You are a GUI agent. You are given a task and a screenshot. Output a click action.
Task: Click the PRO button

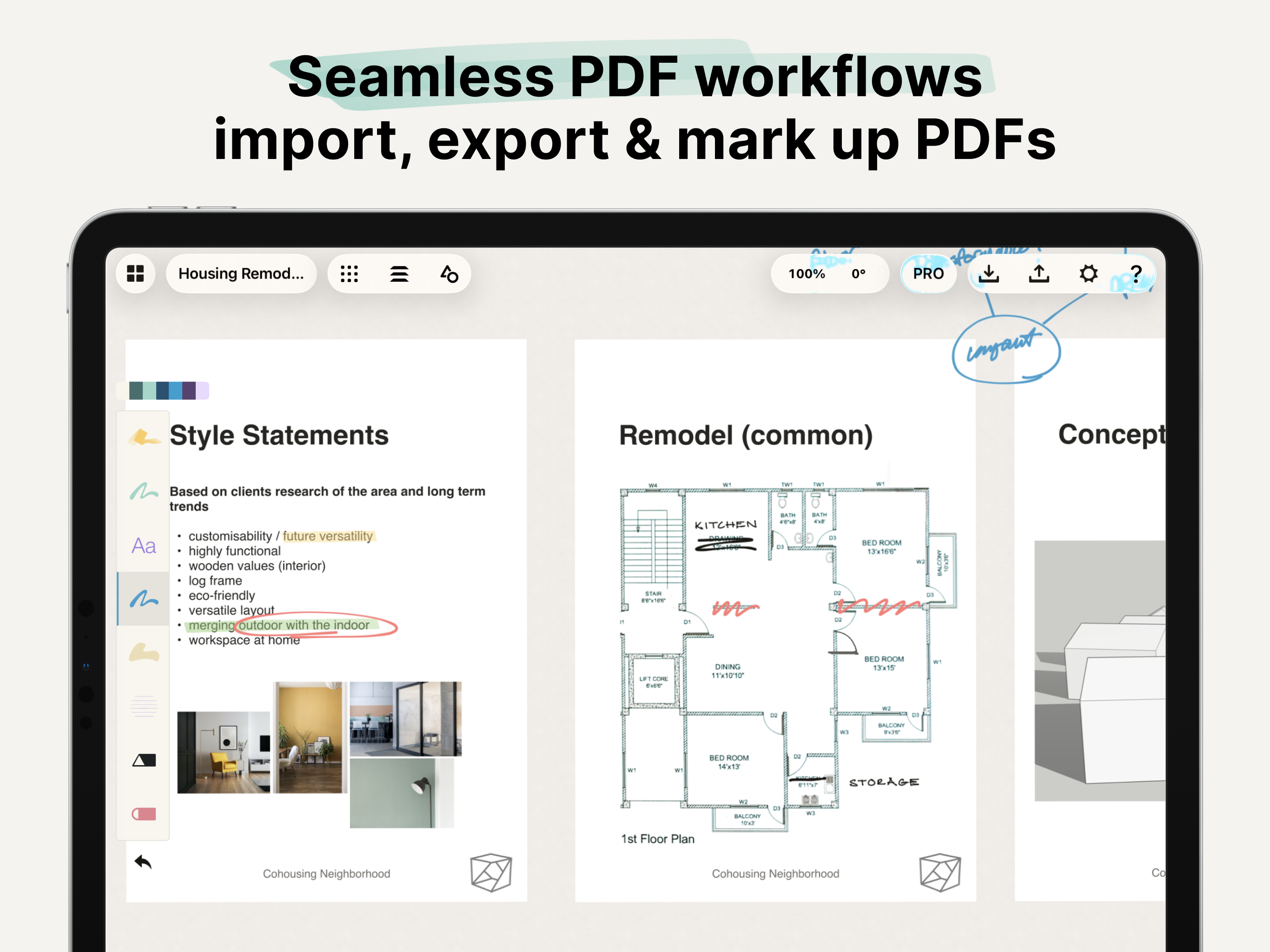click(928, 274)
